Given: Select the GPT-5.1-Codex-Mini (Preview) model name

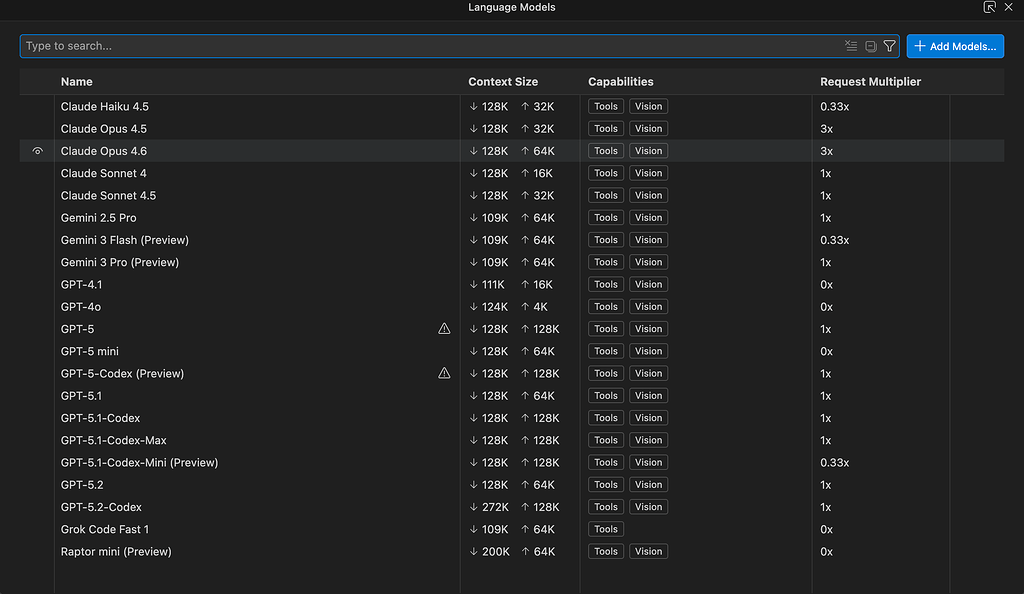Looking at the screenshot, I should [139, 462].
